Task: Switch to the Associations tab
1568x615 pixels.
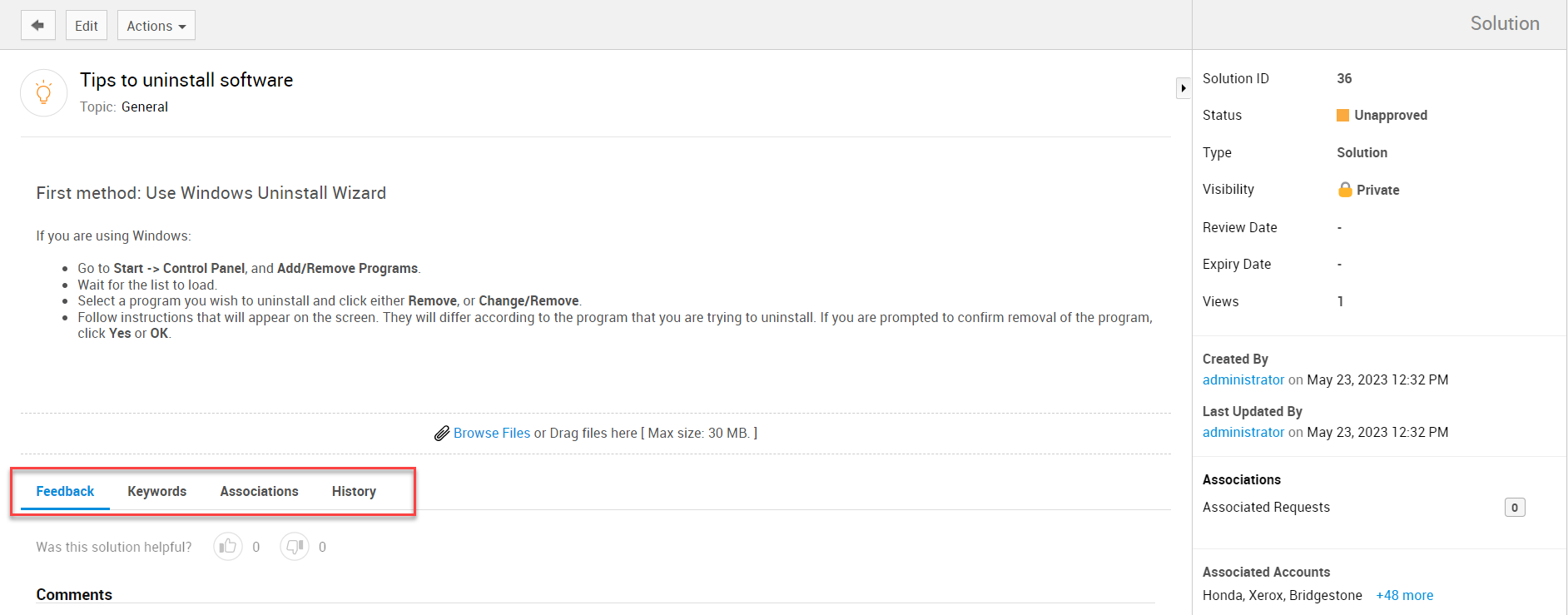Action: pyautogui.click(x=259, y=491)
